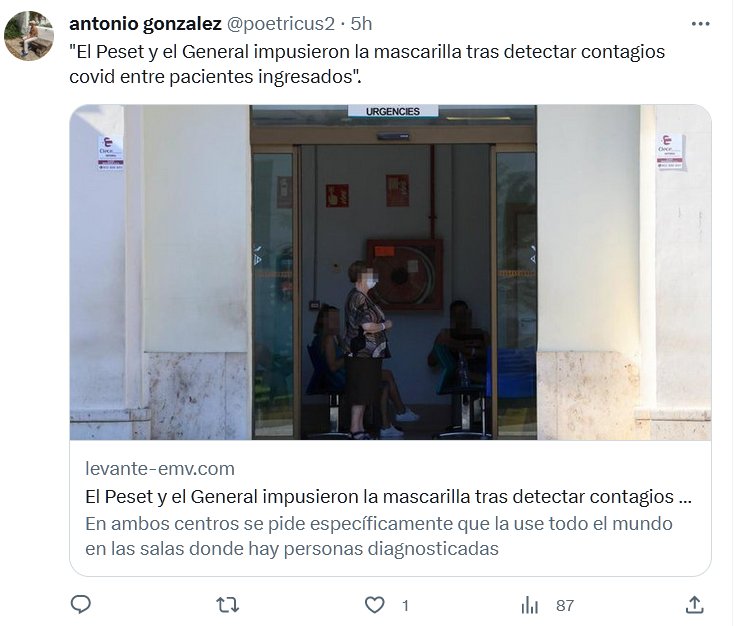The height and width of the screenshot is (626, 738).
Task: Click the URGENCIES sign in the photo
Action: pos(393,111)
